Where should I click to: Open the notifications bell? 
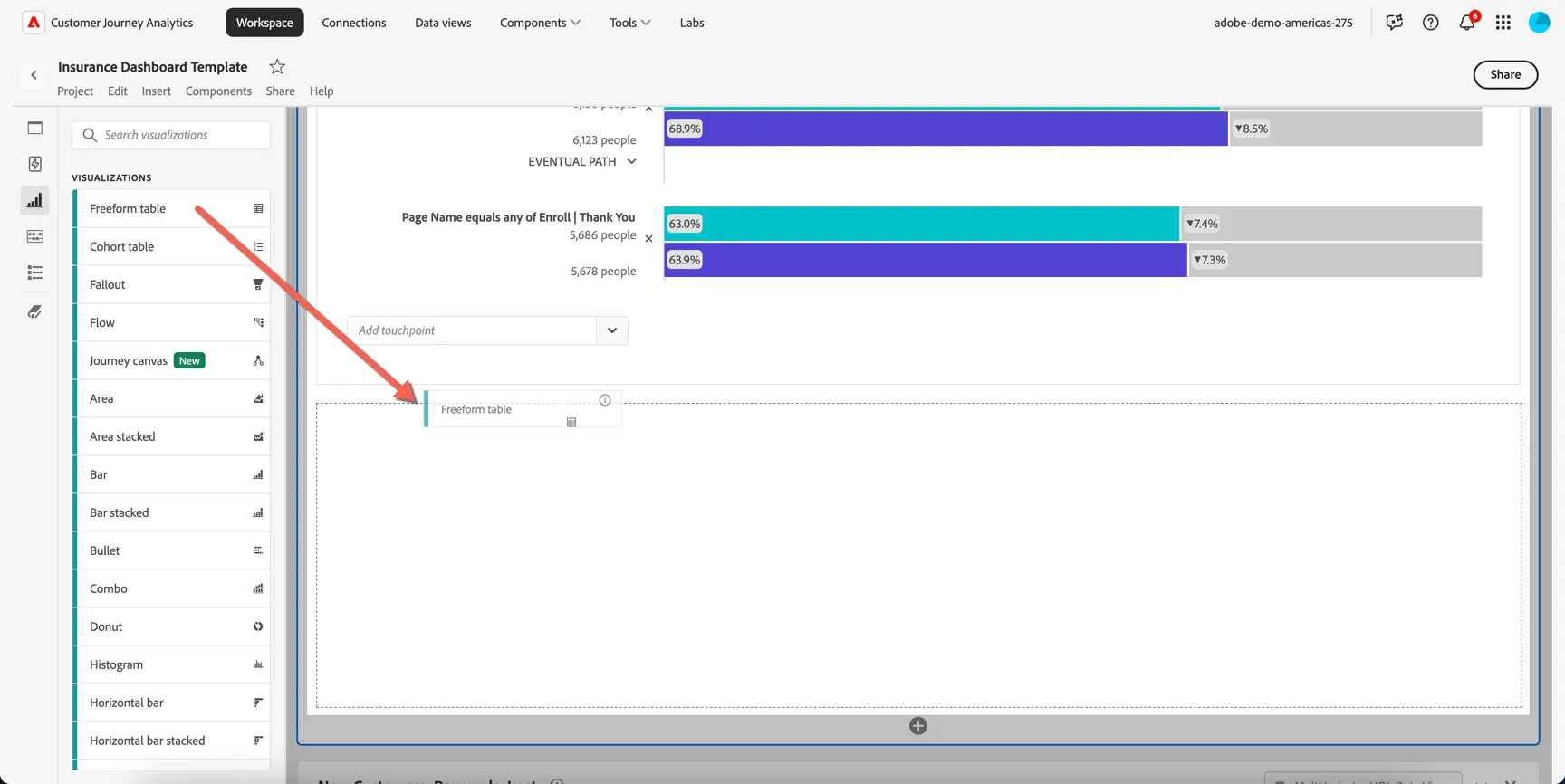[1467, 23]
